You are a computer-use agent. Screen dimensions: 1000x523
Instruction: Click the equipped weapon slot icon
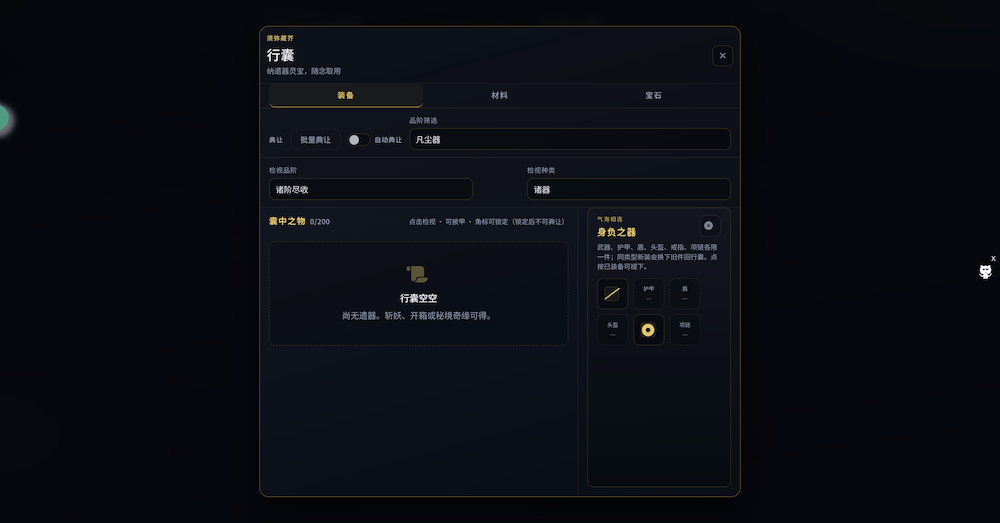click(612, 294)
